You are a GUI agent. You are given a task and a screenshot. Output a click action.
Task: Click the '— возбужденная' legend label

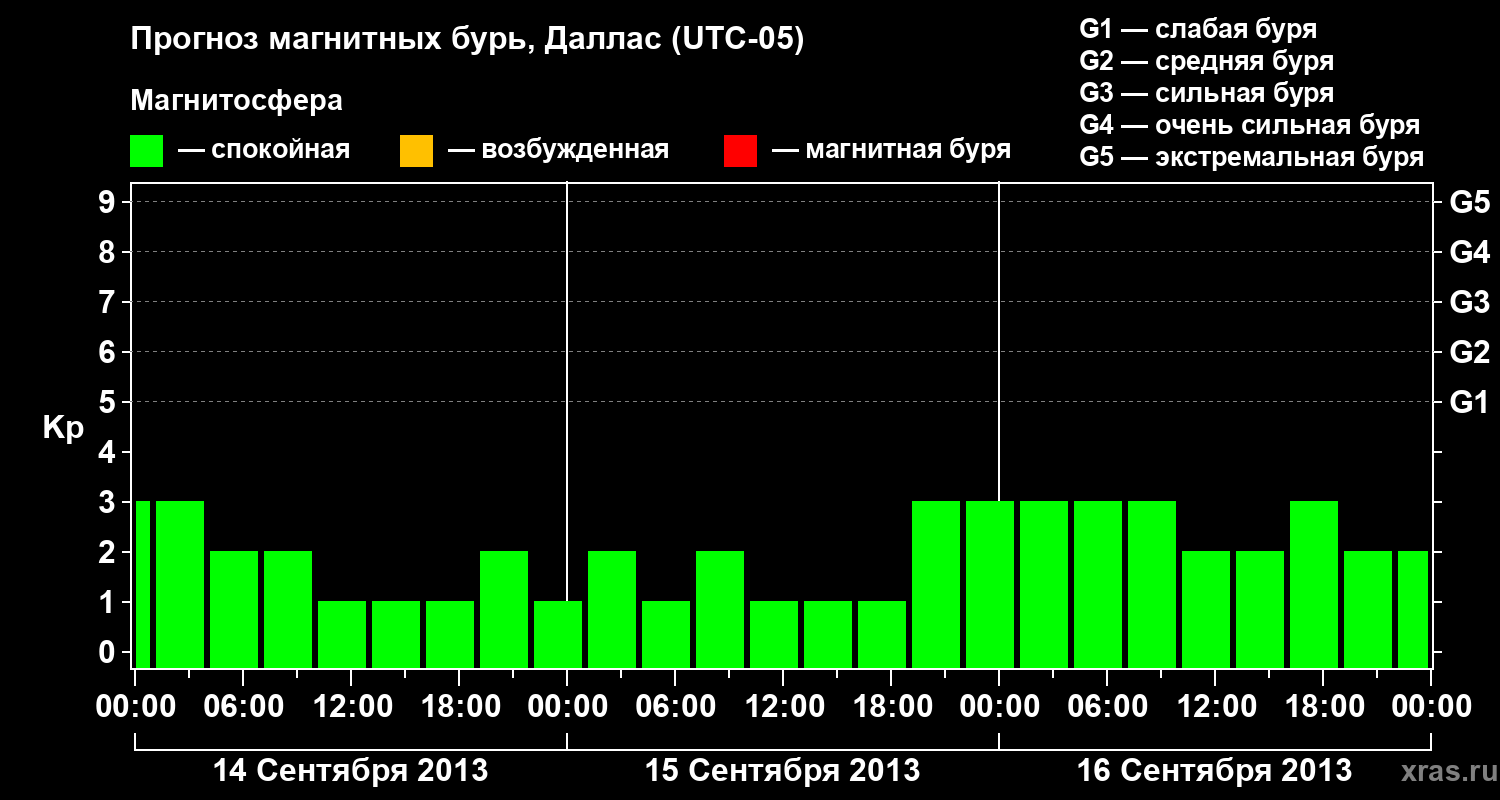tap(558, 150)
